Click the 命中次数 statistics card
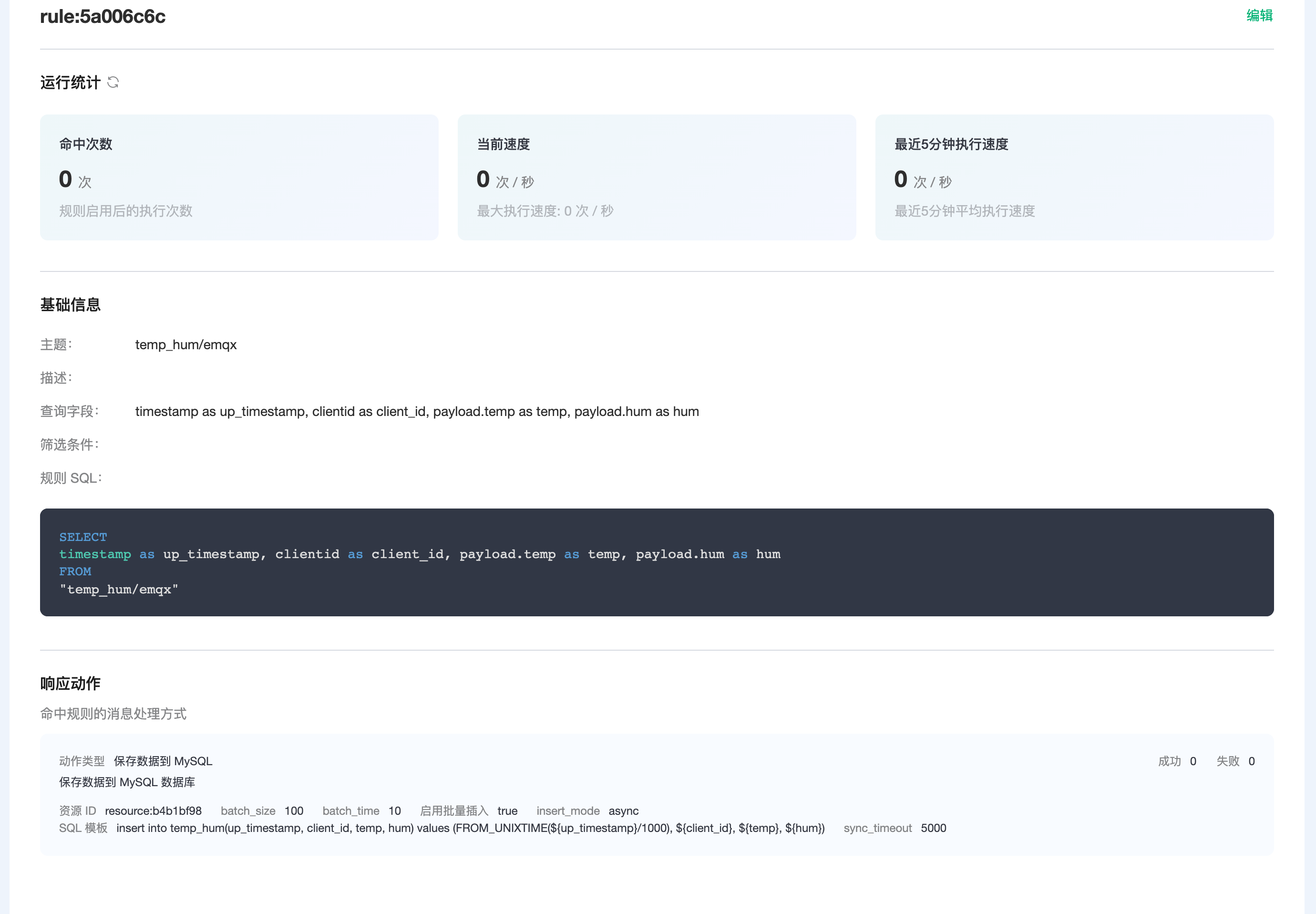The image size is (1316, 914). click(x=239, y=177)
